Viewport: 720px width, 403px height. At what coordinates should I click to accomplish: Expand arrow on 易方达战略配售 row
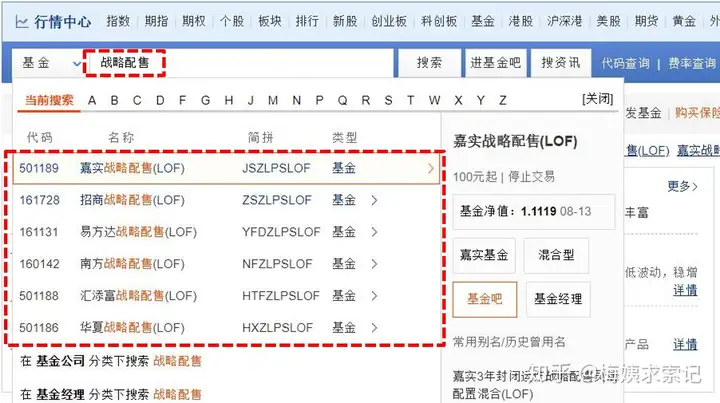pyautogui.click(x=374, y=232)
